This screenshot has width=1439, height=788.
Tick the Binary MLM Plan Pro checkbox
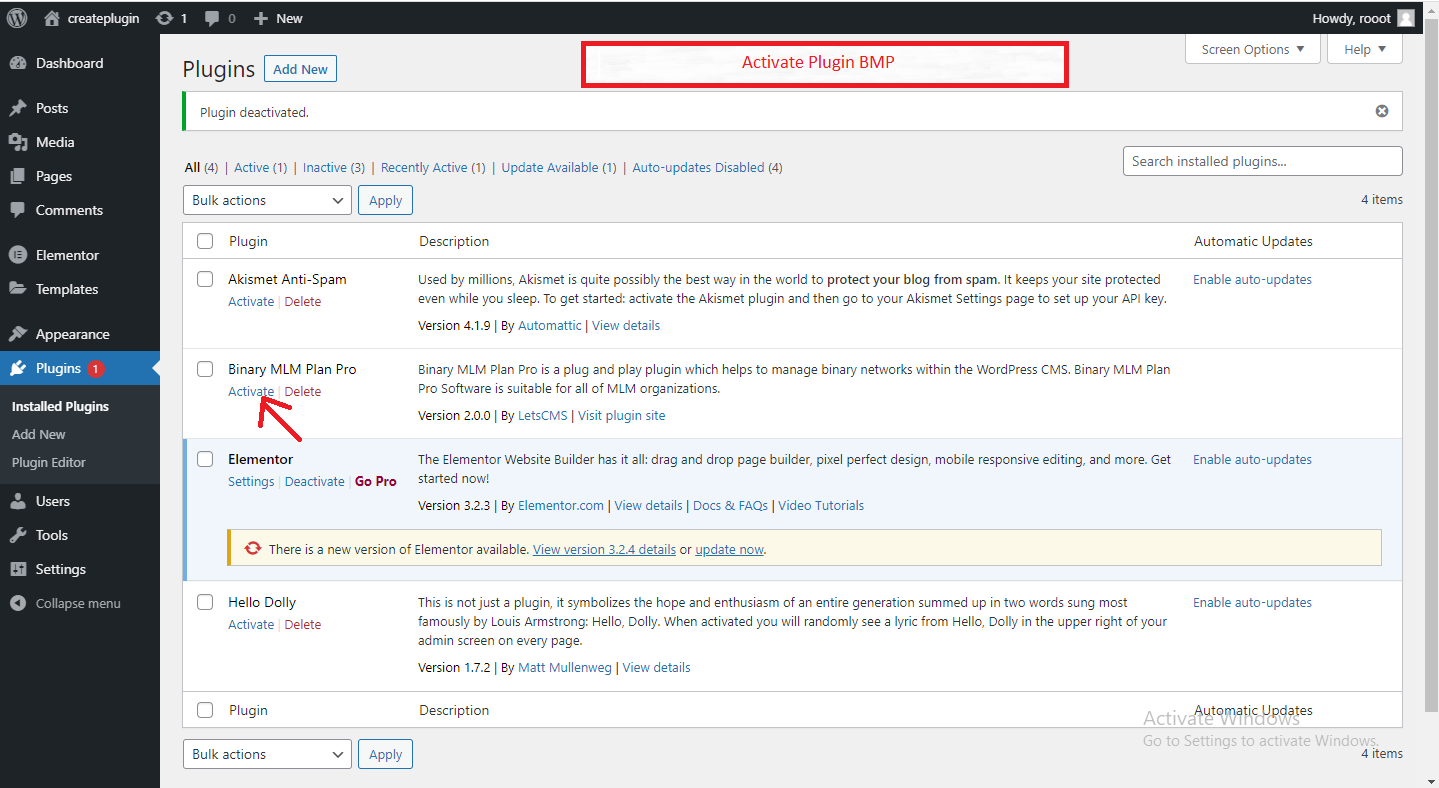[x=205, y=369]
